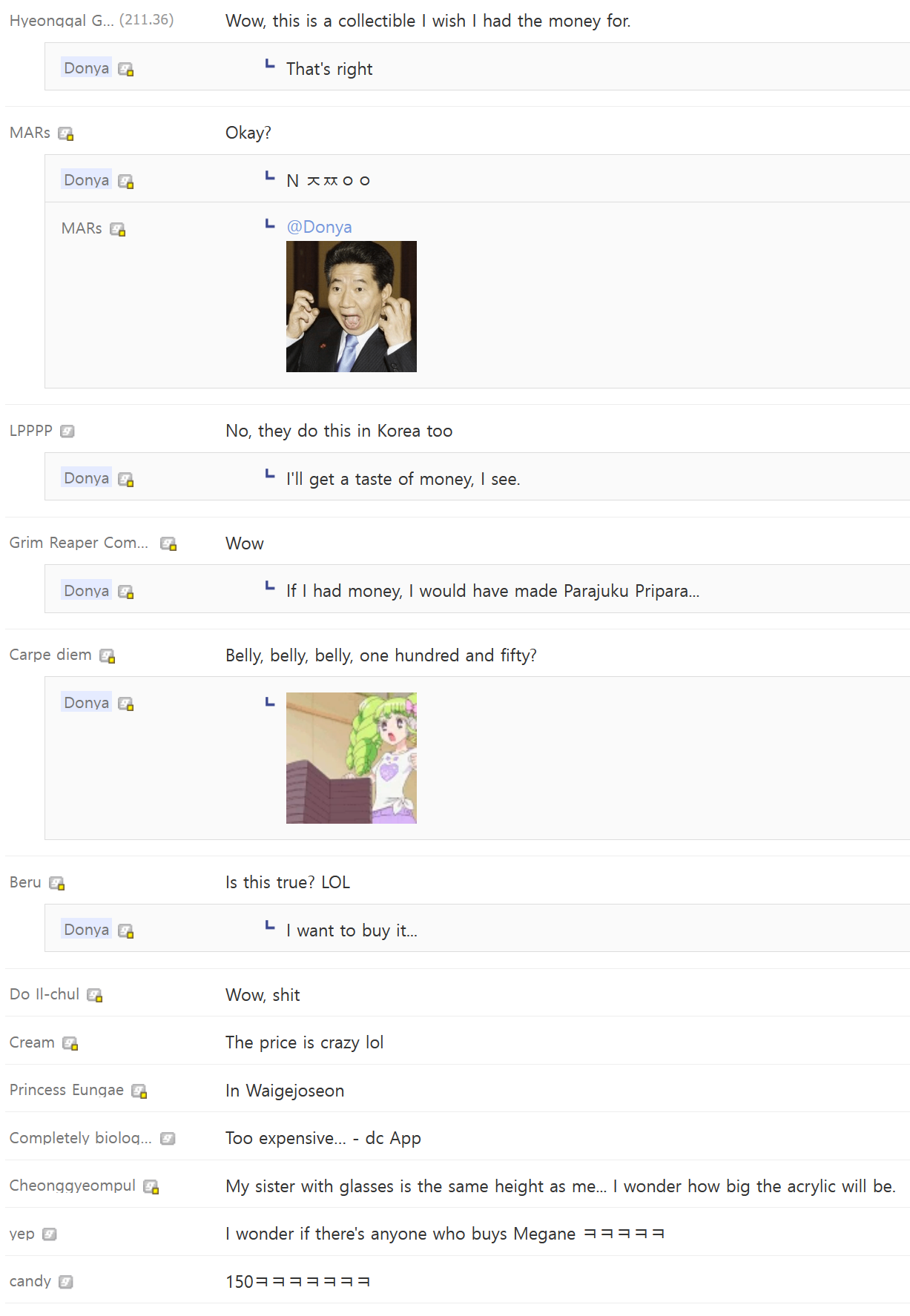Click comment "The price is crazy lol"
Viewport: 910px width, 1316px height.
tap(305, 1042)
